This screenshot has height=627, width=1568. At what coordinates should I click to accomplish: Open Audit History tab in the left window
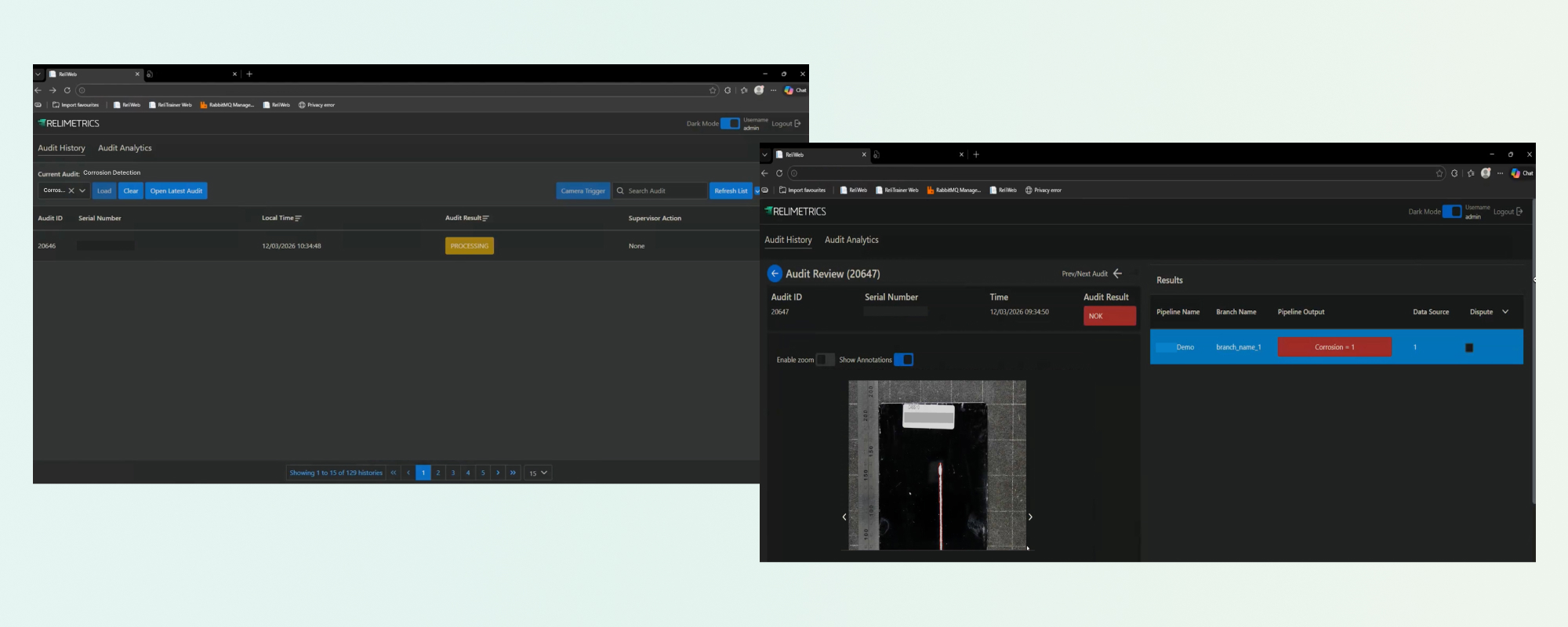(61, 148)
